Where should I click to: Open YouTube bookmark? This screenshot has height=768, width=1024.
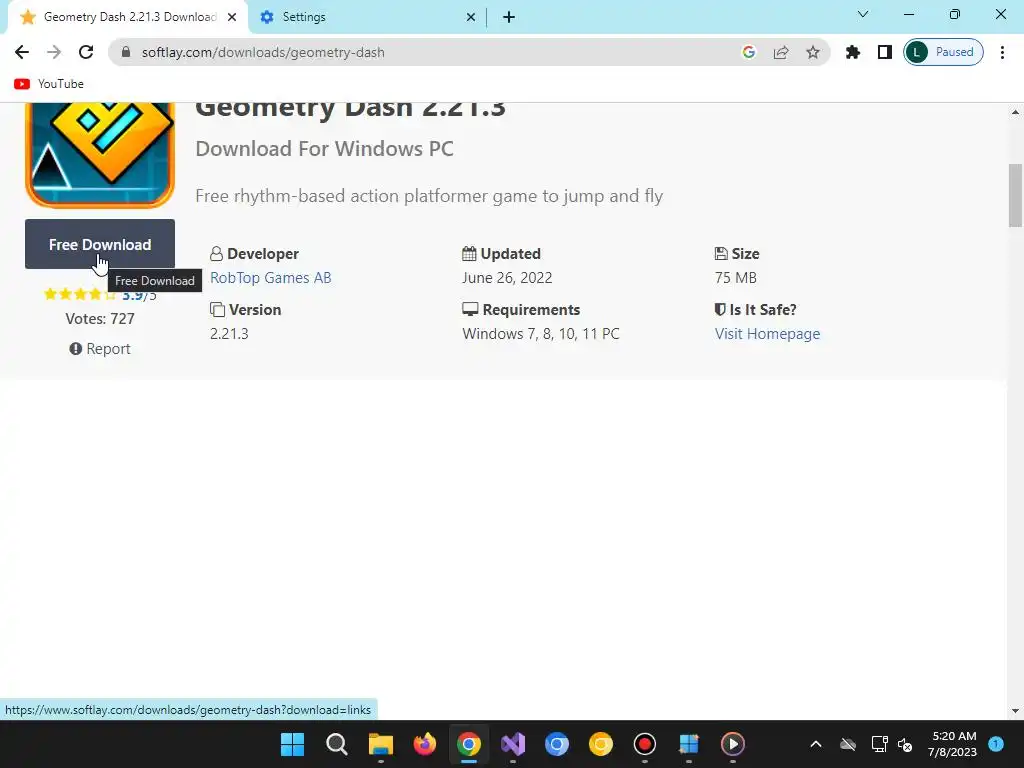pyautogui.click(x=49, y=84)
